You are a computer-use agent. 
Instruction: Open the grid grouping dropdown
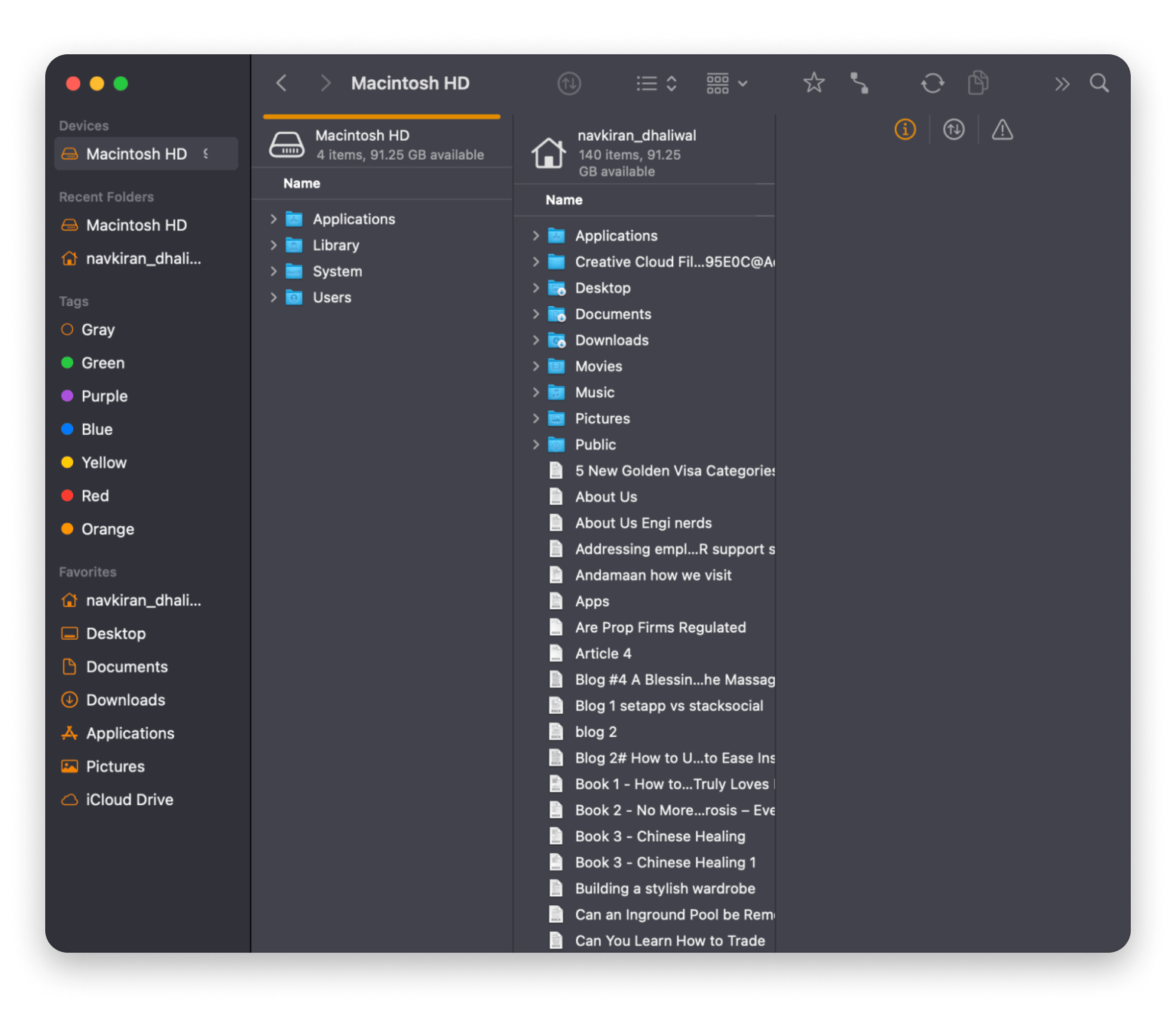point(727,83)
